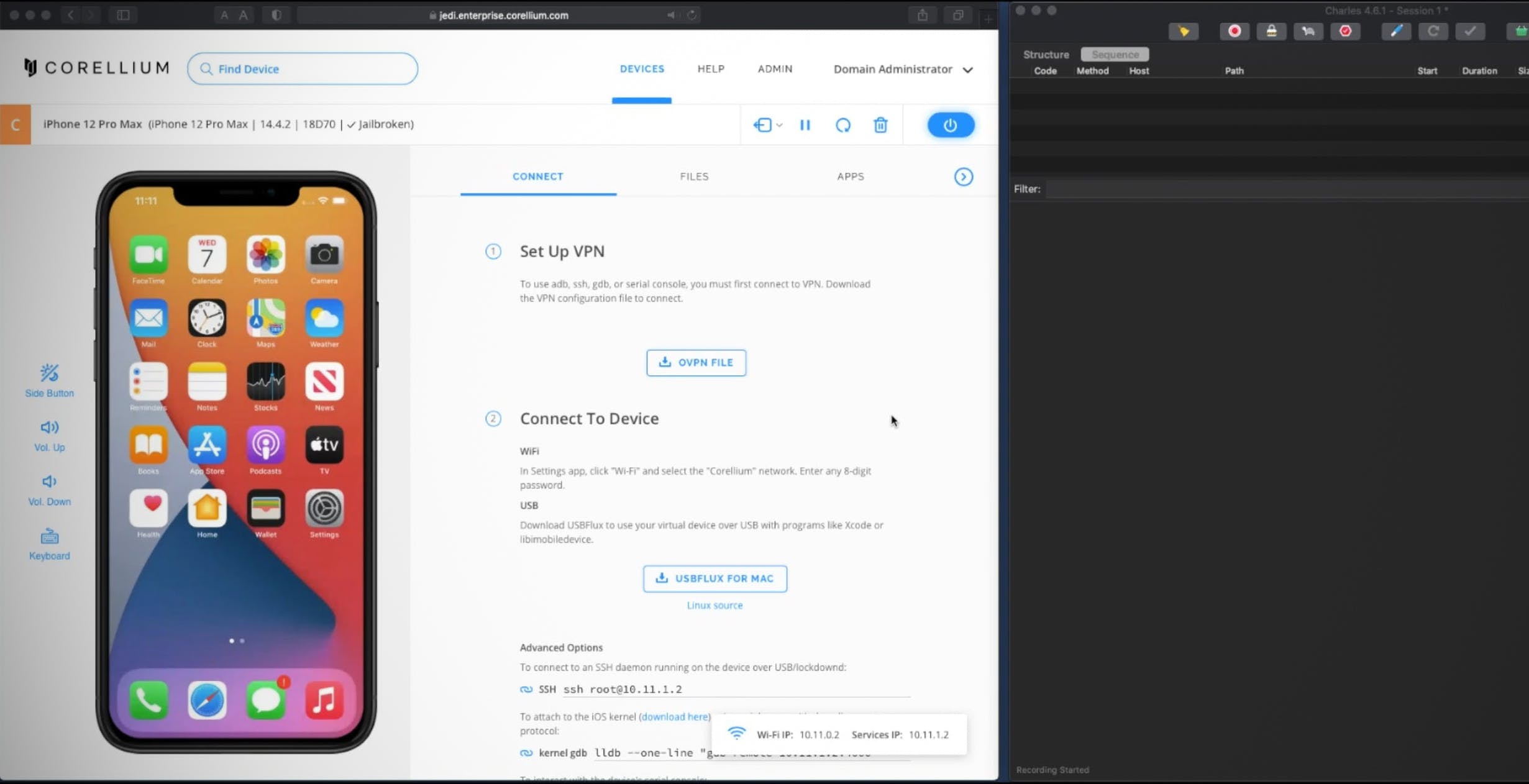Click the Vol. Up icon
1529x784 pixels.
point(49,427)
